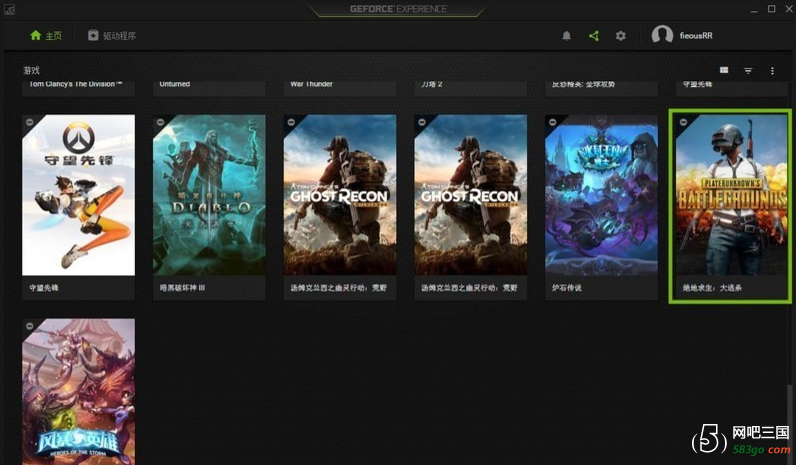Click the fieousRR username
Screen dimensions: 796x465
696,36
